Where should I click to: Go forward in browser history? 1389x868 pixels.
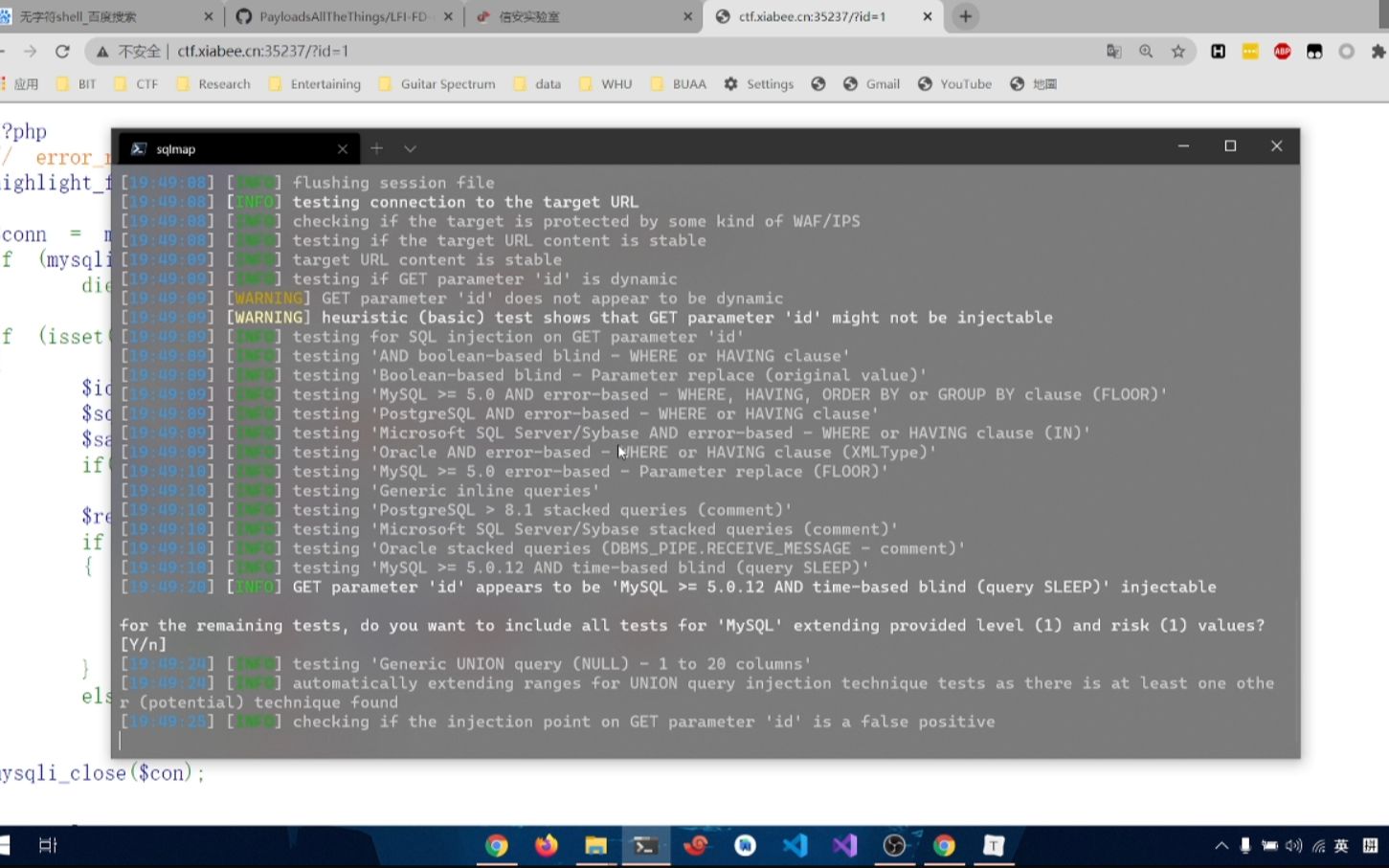pos(30,52)
